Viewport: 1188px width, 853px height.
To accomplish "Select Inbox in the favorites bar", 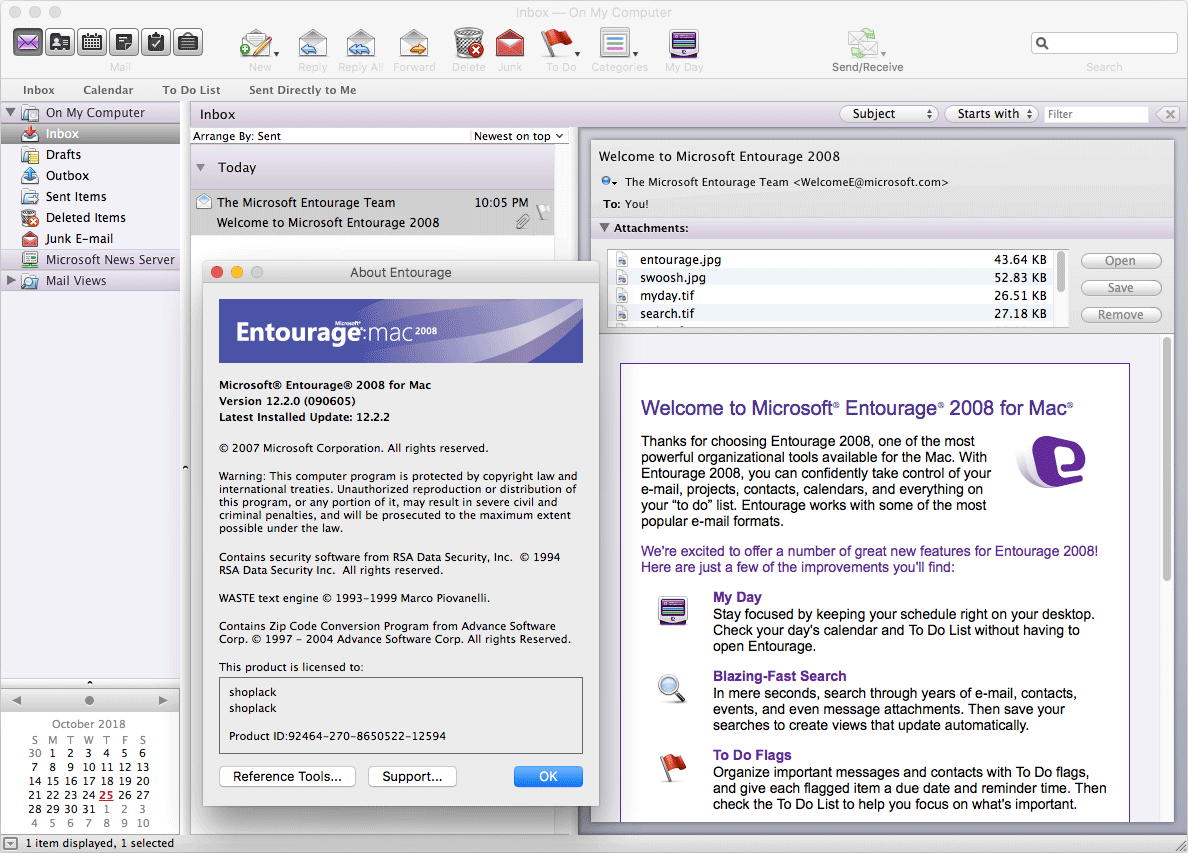I will [x=39, y=90].
